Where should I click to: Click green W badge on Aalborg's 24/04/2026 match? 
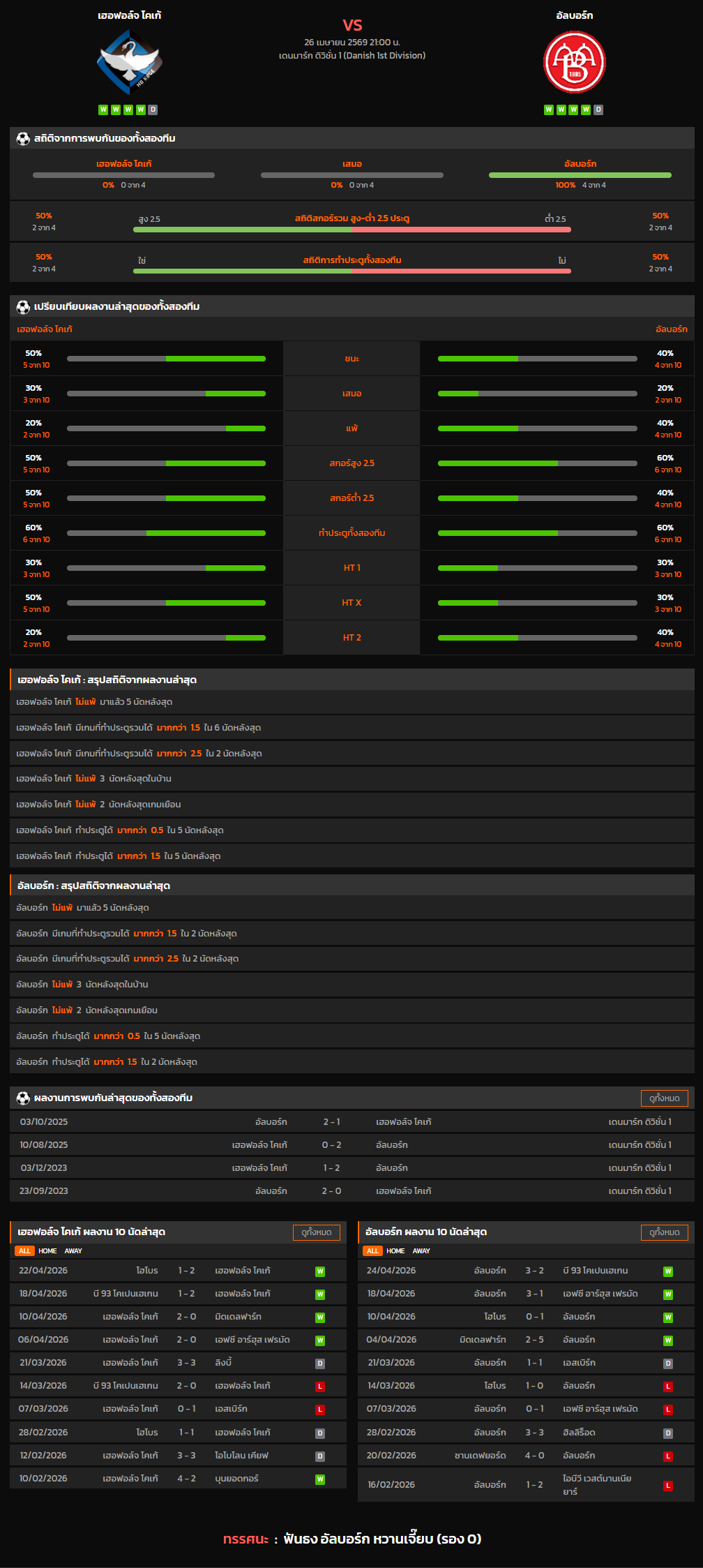(667, 1271)
